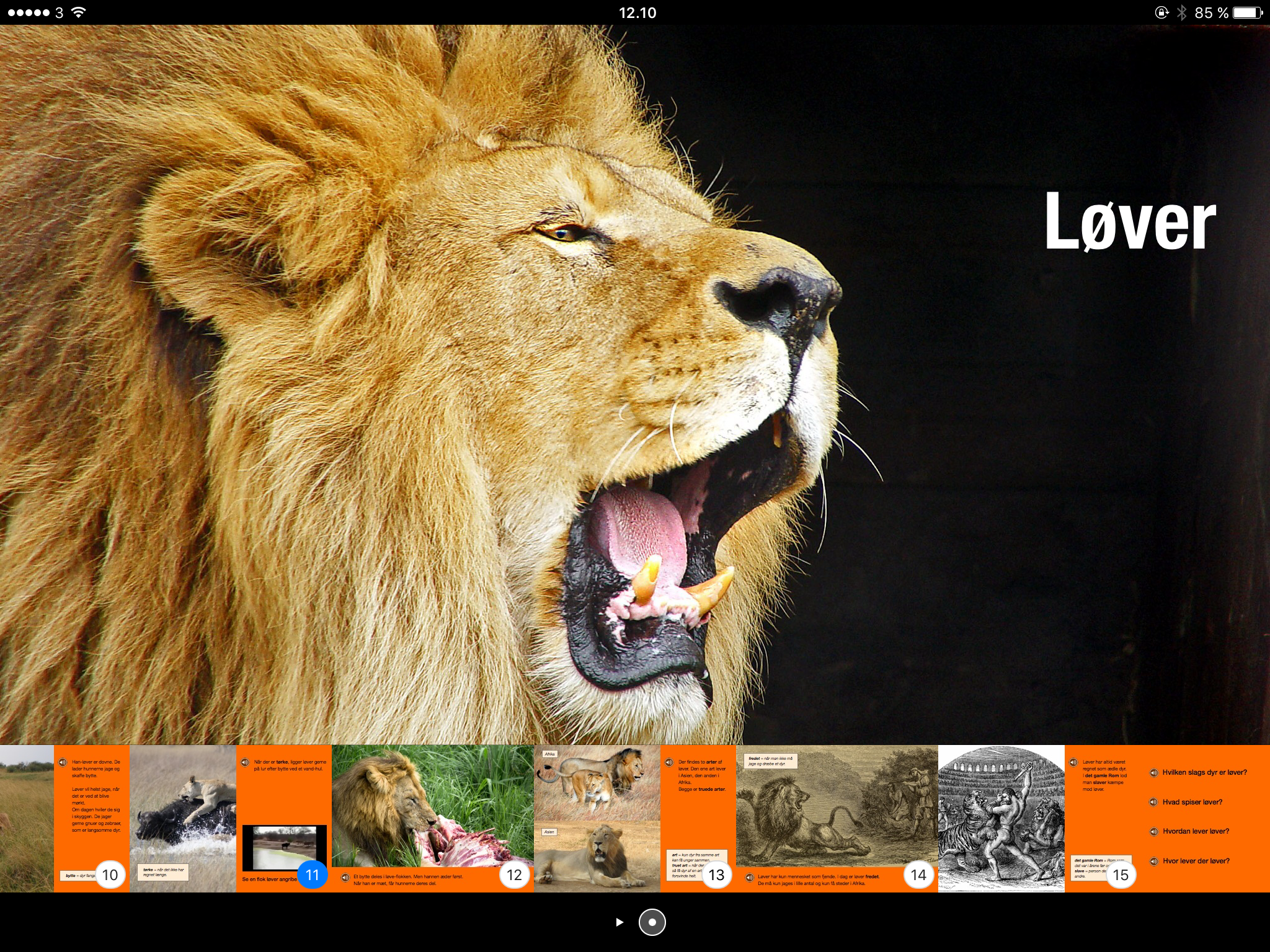
Task: Play audio for 'Hvilken slags dyr er løver?'
Action: coord(1153,773)
